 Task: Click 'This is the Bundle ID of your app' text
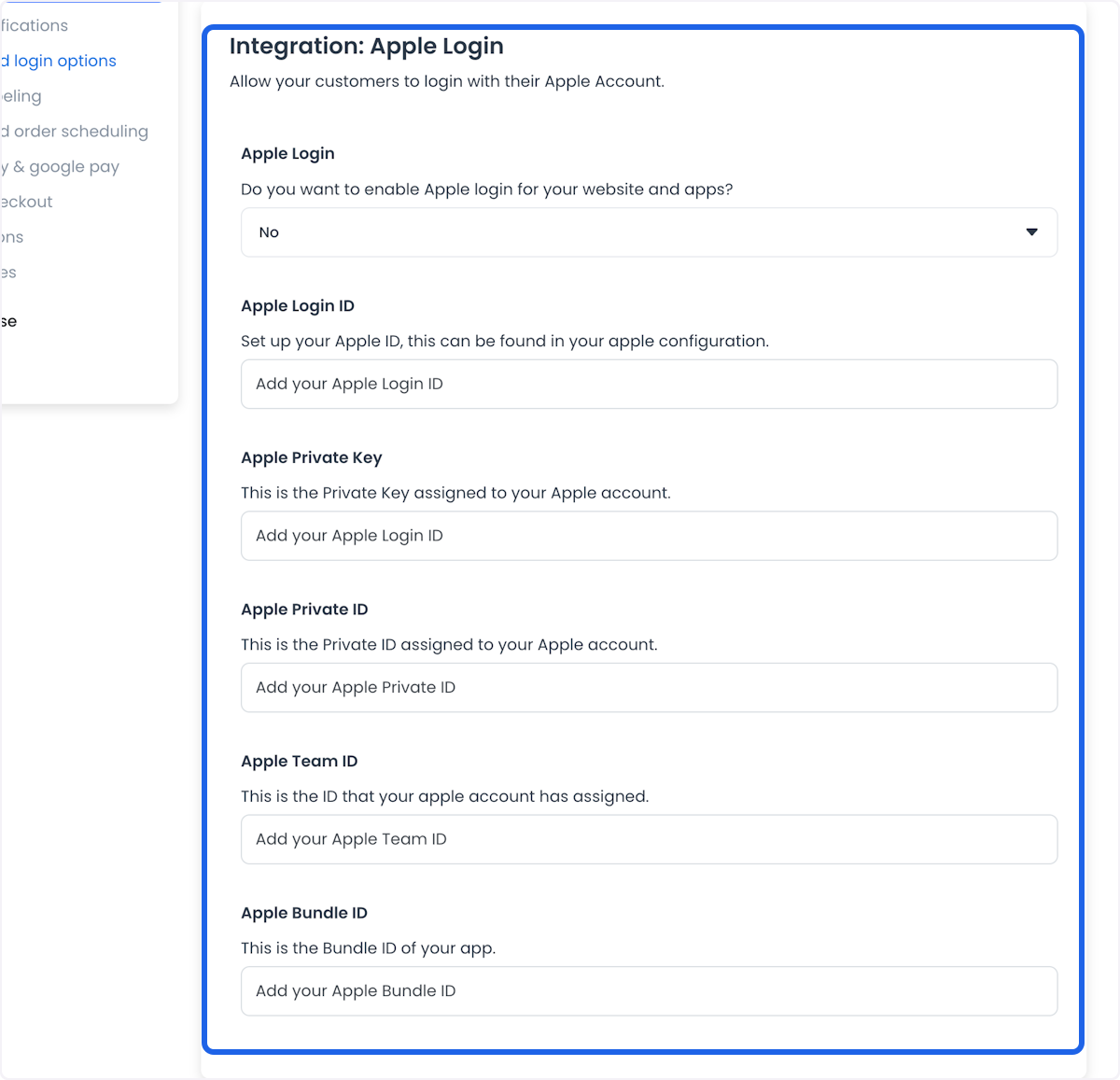(368, 948)
